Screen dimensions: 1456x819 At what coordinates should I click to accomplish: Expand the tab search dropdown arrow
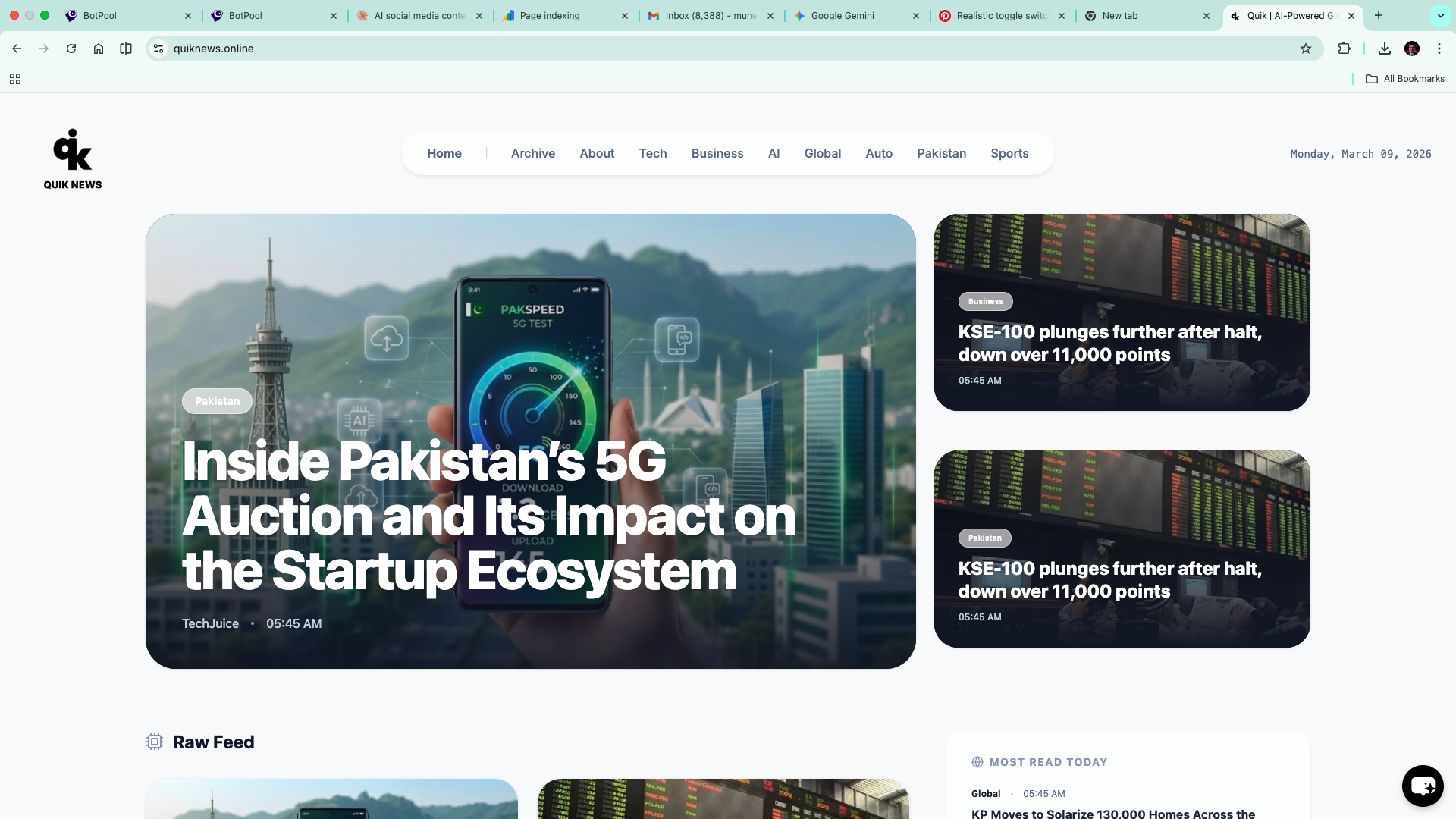1440,15
